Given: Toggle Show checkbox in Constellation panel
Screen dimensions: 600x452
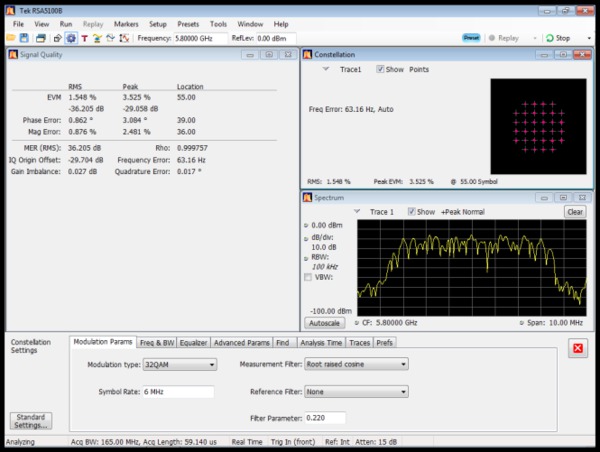Looking at the screenshot, I should click(381, 69).
